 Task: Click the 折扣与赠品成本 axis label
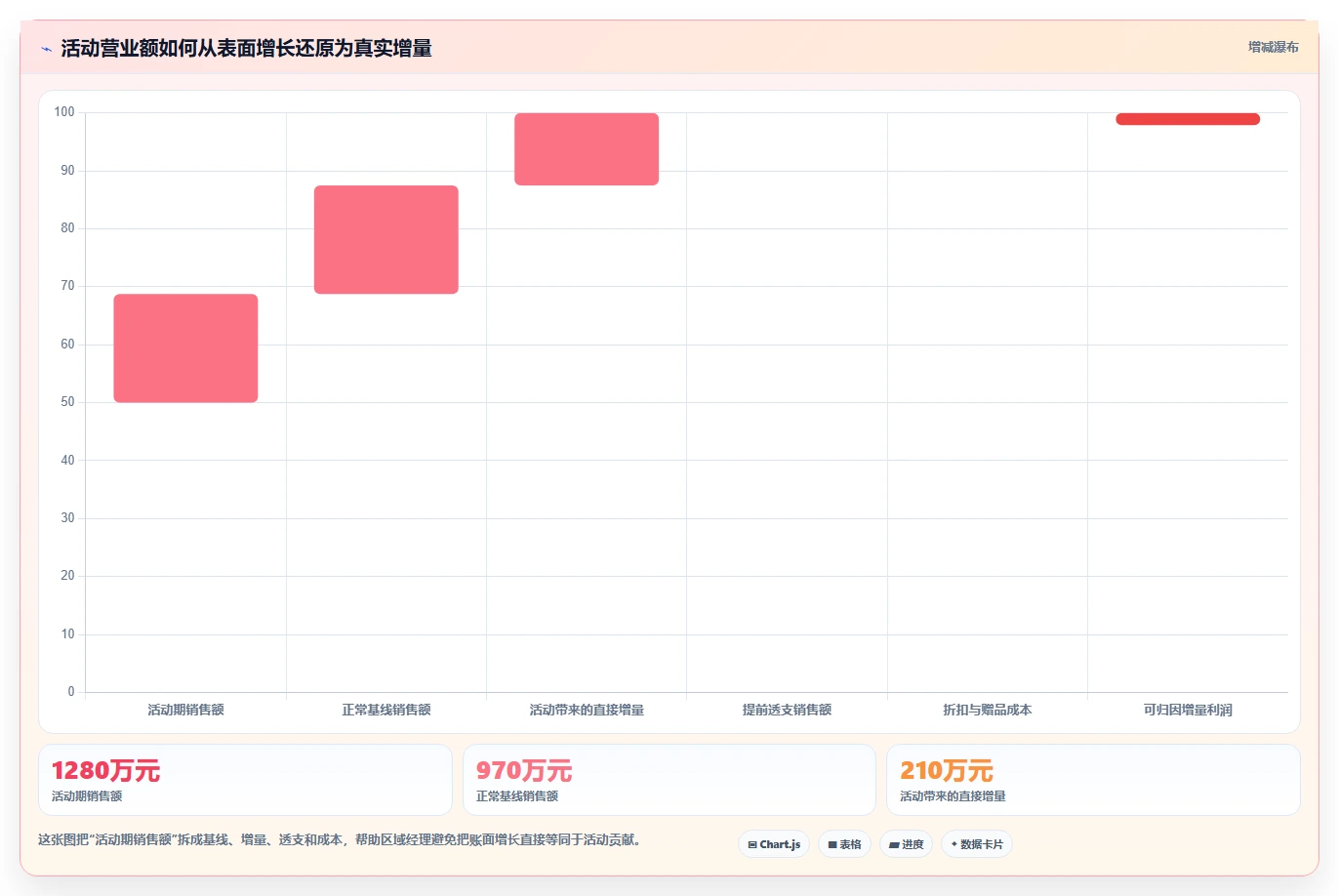988,710
